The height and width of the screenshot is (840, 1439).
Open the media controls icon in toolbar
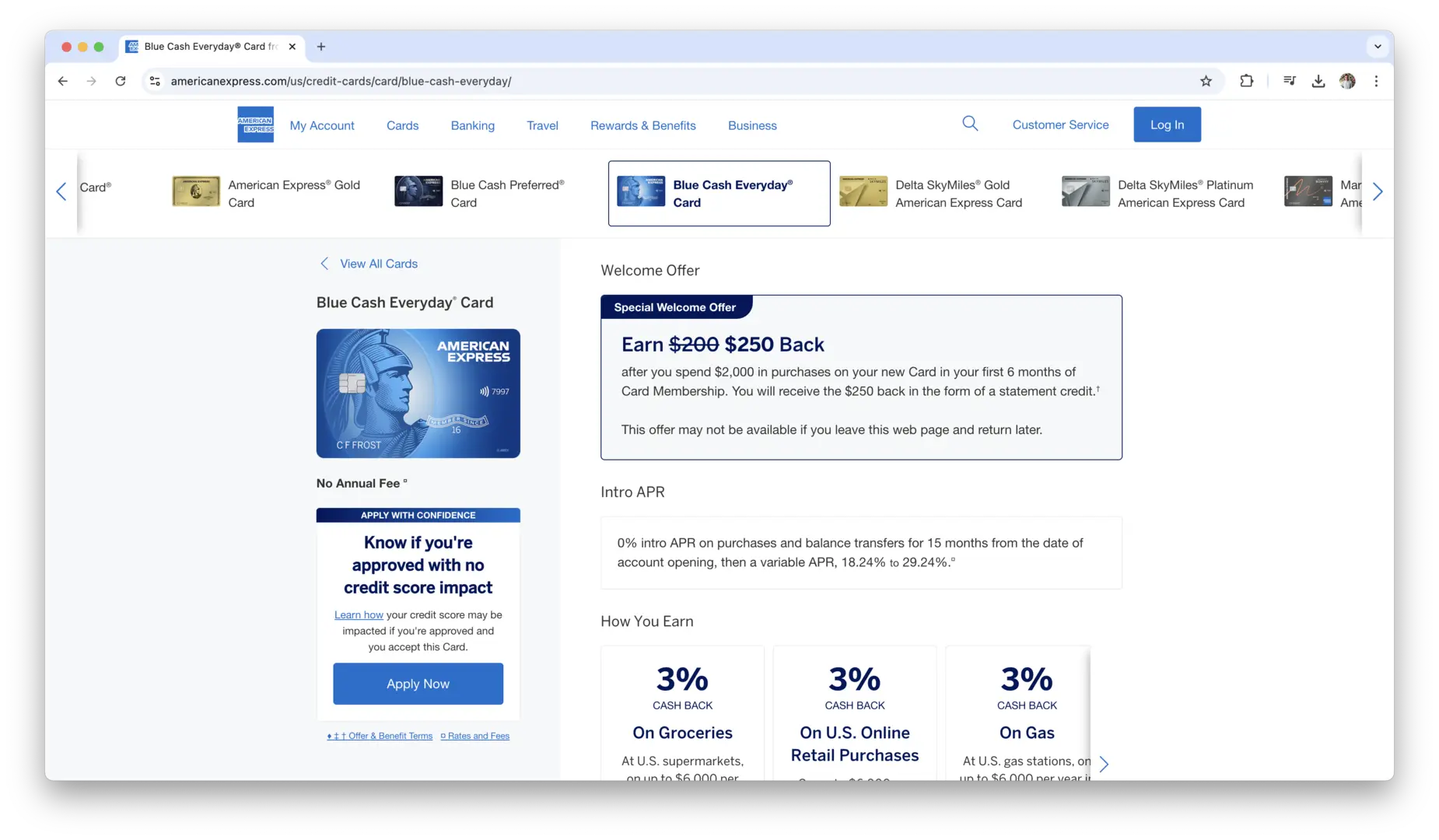click(1290, 81)
